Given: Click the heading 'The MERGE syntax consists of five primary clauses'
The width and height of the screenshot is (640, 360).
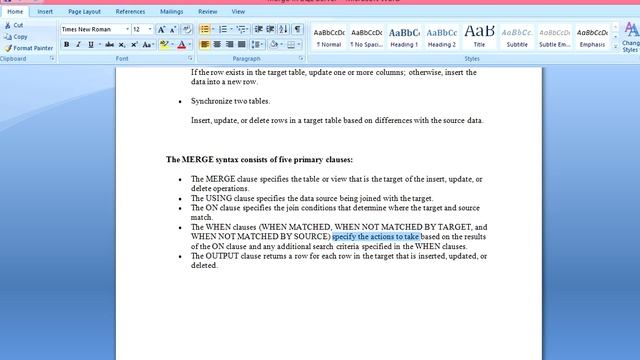Looking at the screenshot, I should coord(259,160).
